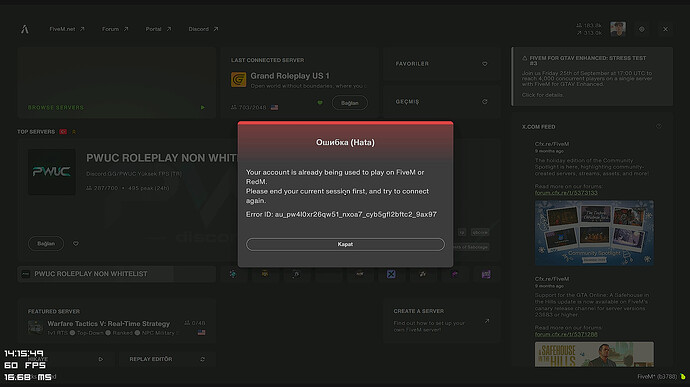Open the Warfare Tactics V featured server
This screenshot has height=387, width=690.
117,322
